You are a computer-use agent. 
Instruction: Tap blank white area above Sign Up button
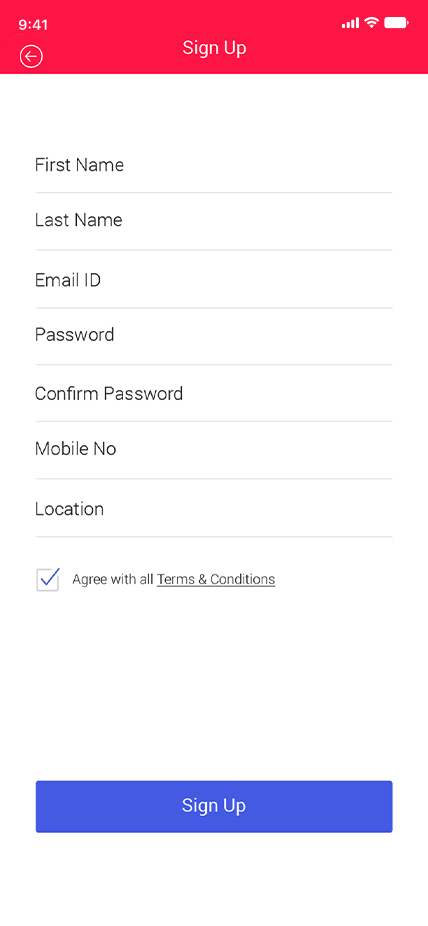pyautogui.click(x=214, y=685)
